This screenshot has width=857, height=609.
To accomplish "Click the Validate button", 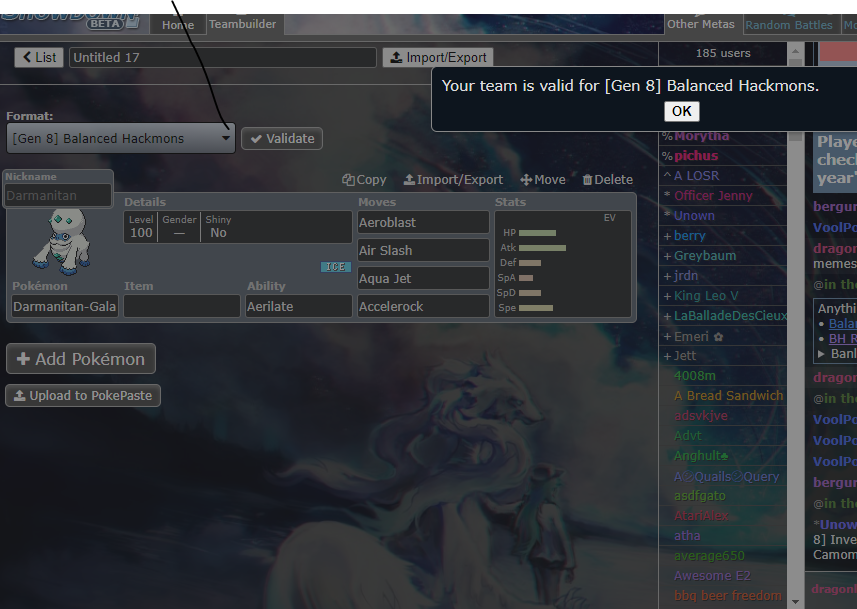I will pyautogui.click(x=282, y=139).
